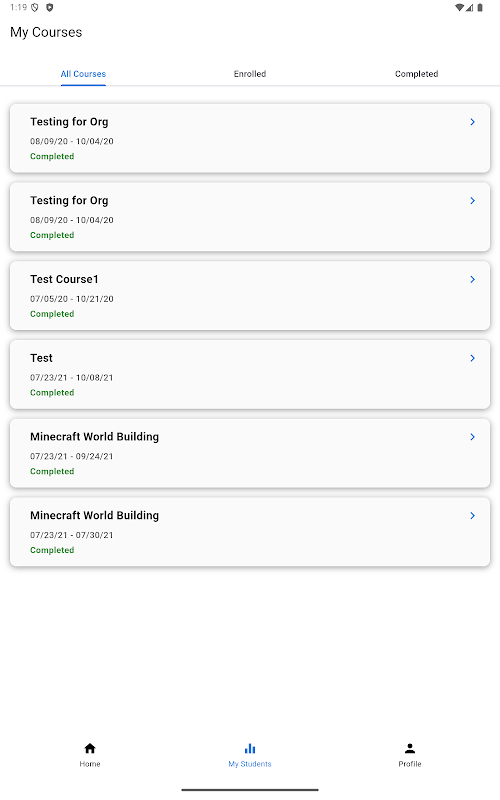
Task: Open Test Course1 chevron arrow
Action: (x=472, y=279)
